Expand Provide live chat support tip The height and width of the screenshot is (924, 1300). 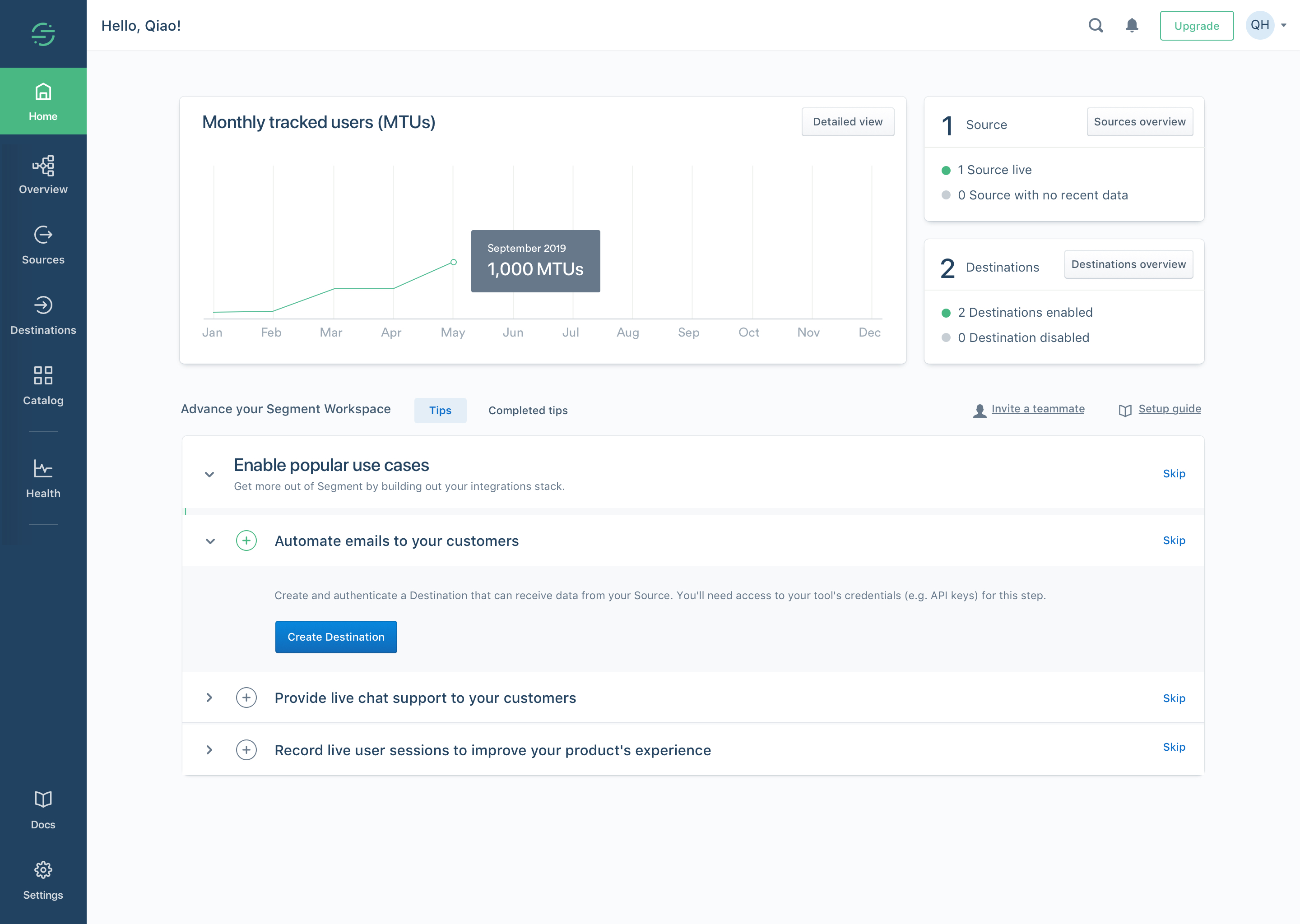pyautogui.click(x=209, y=698)
